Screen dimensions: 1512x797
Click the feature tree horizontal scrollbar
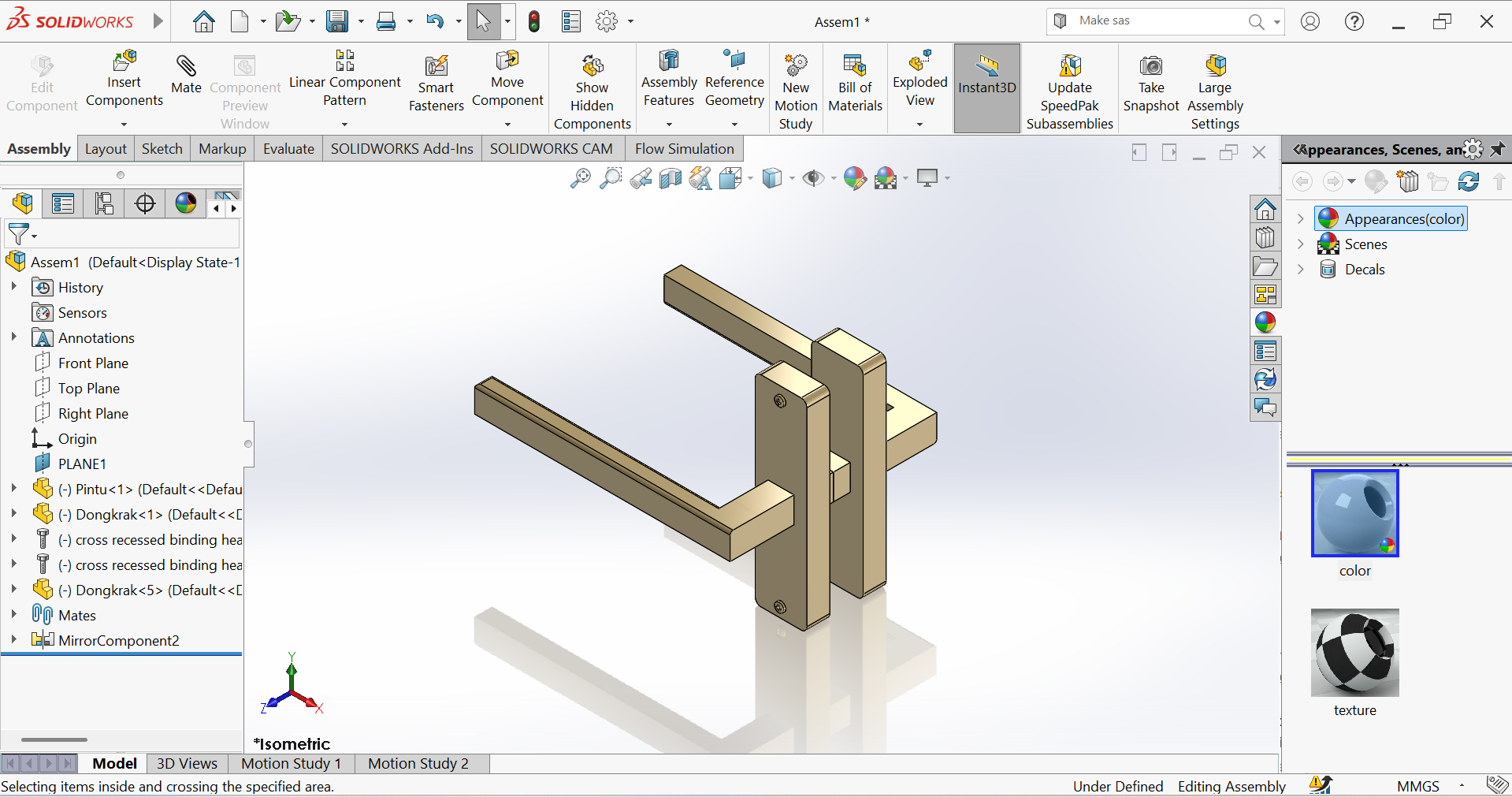(54, 739)
